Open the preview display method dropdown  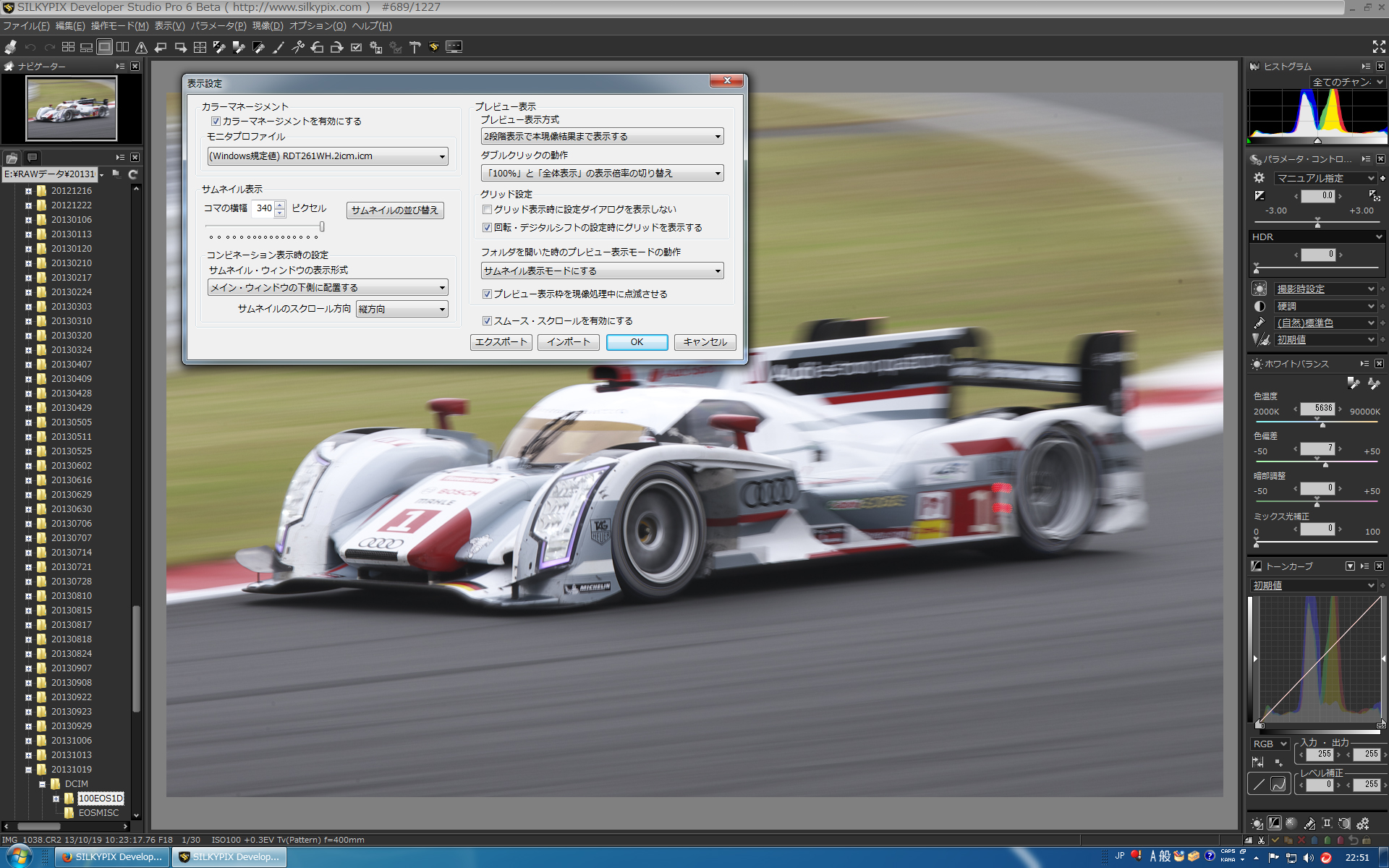602,137
